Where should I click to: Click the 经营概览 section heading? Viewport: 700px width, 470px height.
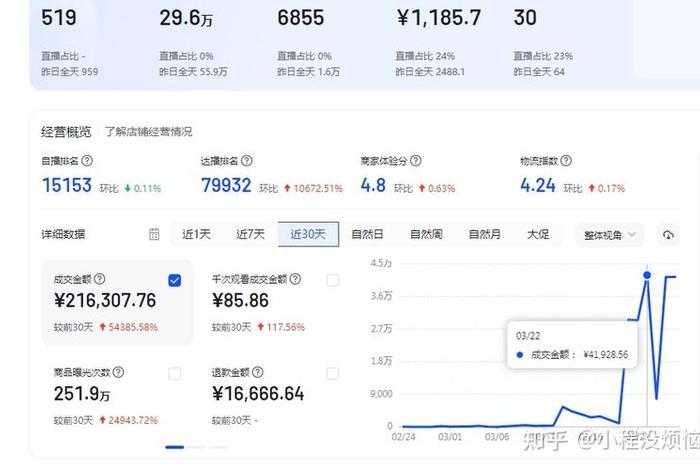(x=66, y=132)
